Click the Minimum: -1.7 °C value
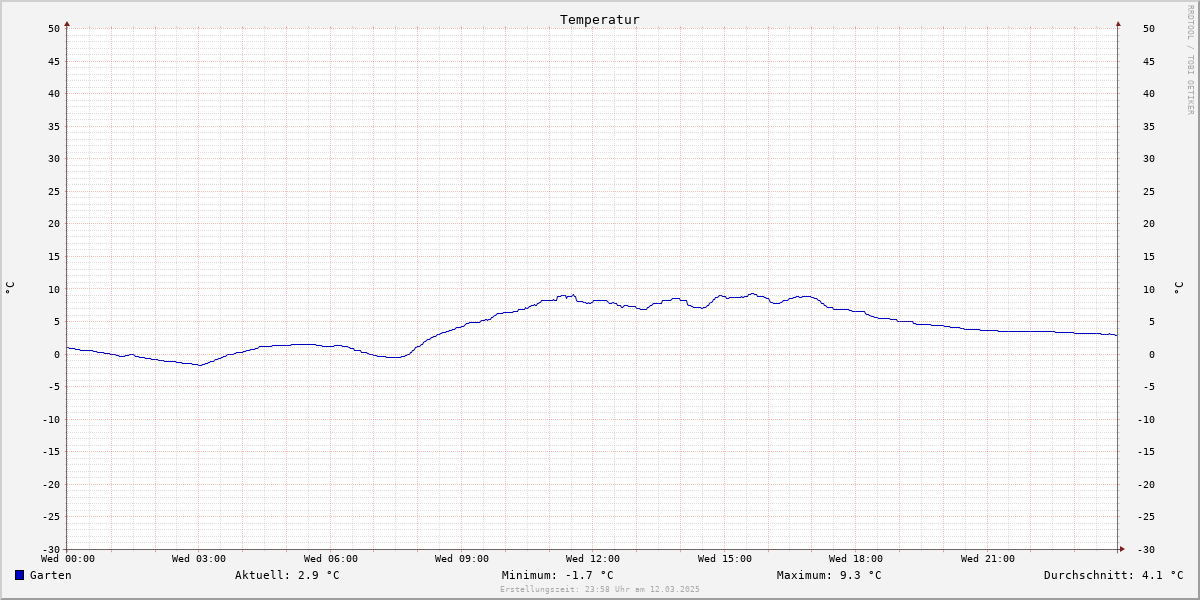The width and height of the screenshot is (1200, 600). pos(558,575)
